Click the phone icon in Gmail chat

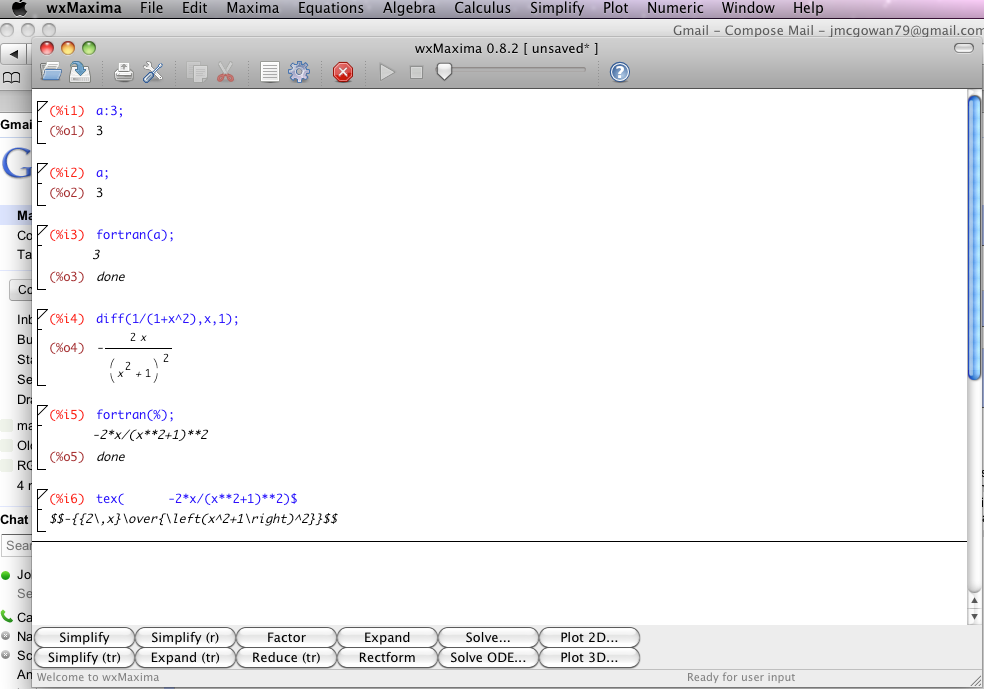[x=6, y=616]
